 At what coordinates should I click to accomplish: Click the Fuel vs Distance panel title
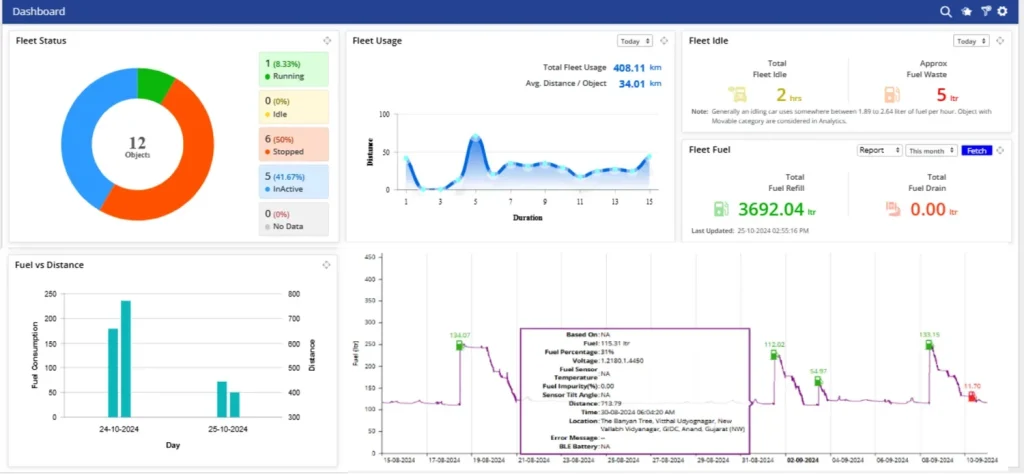[x=50, y=265]
